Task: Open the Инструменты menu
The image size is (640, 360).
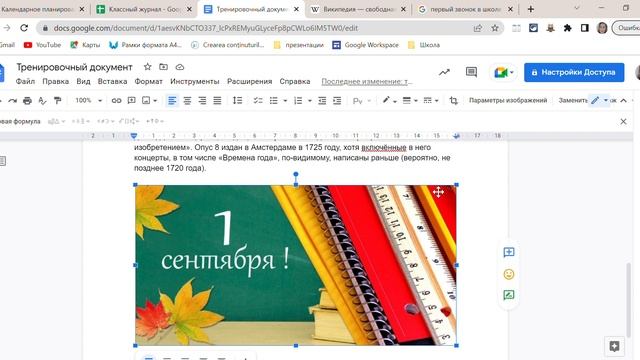Action: tap(195, 81)
